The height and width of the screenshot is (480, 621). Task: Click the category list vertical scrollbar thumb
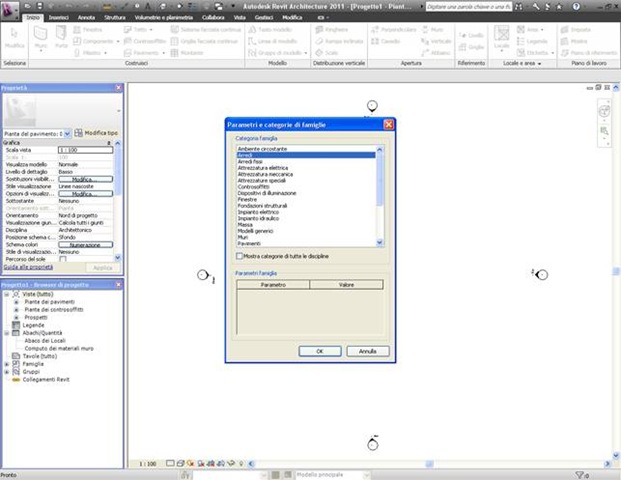tap(379, 180)
